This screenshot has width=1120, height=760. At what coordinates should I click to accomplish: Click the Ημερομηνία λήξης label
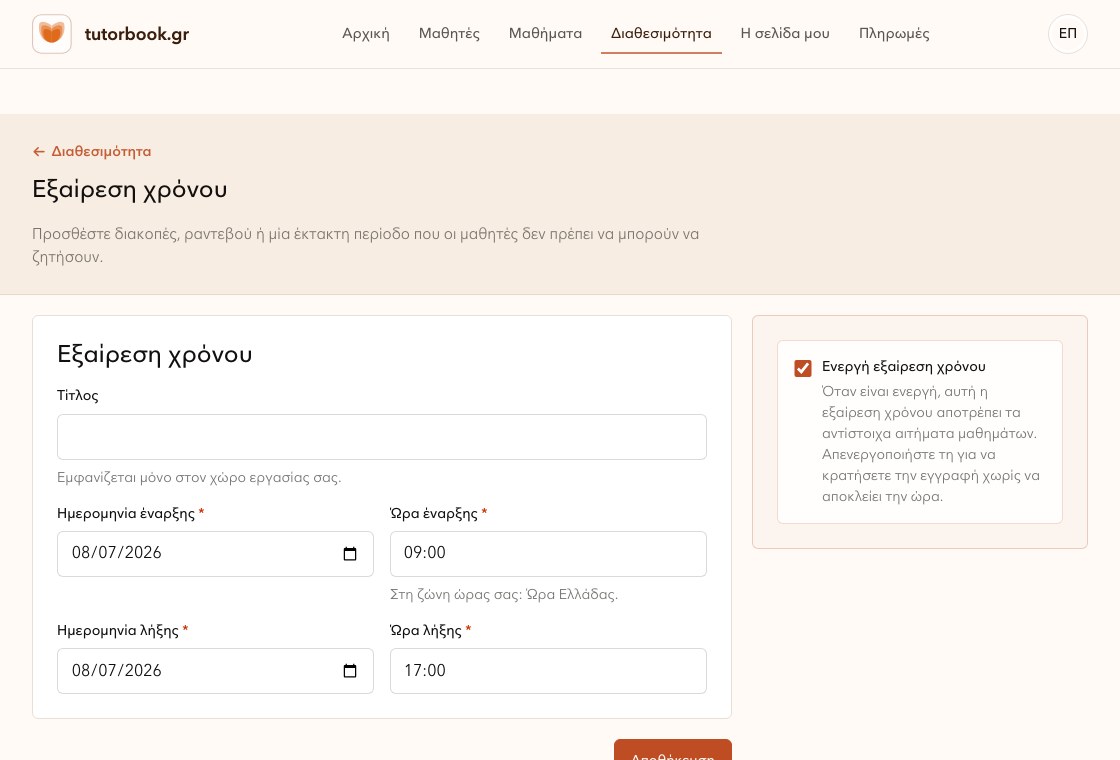pyautogui.click(x=118, y=631)
